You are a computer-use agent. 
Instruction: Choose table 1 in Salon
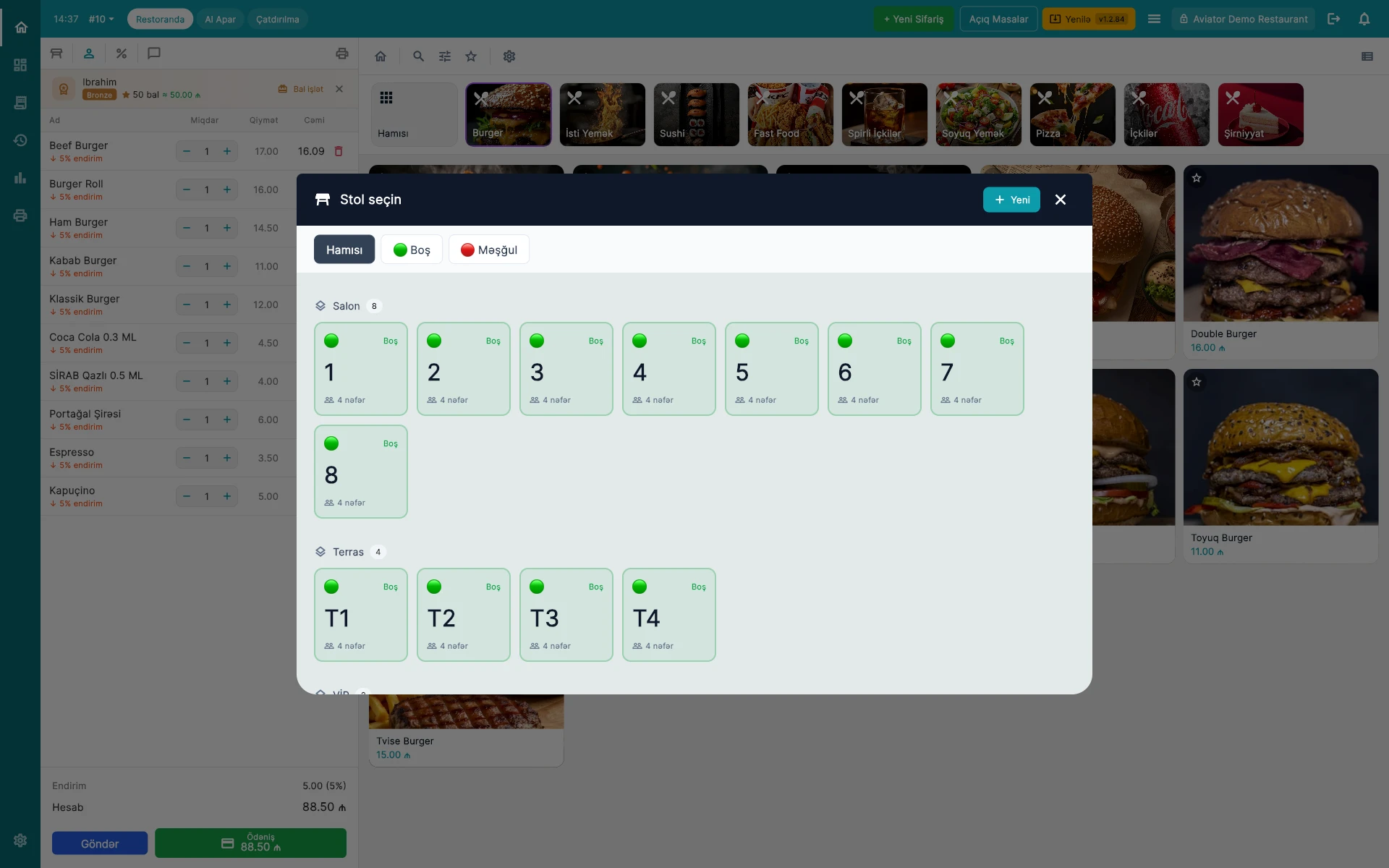(x=361, y=369)
